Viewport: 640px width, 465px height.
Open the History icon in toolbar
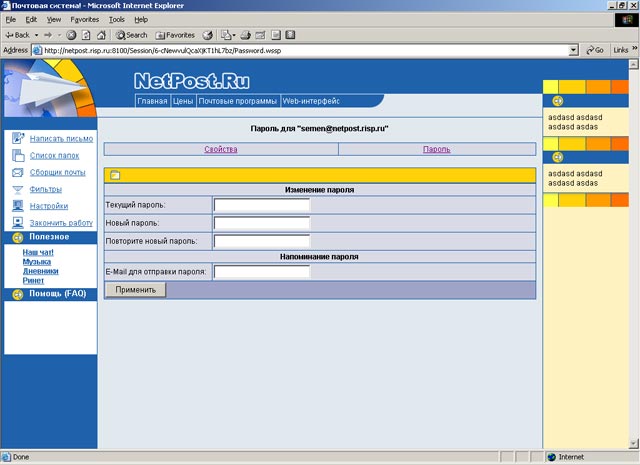coord(207,35)
